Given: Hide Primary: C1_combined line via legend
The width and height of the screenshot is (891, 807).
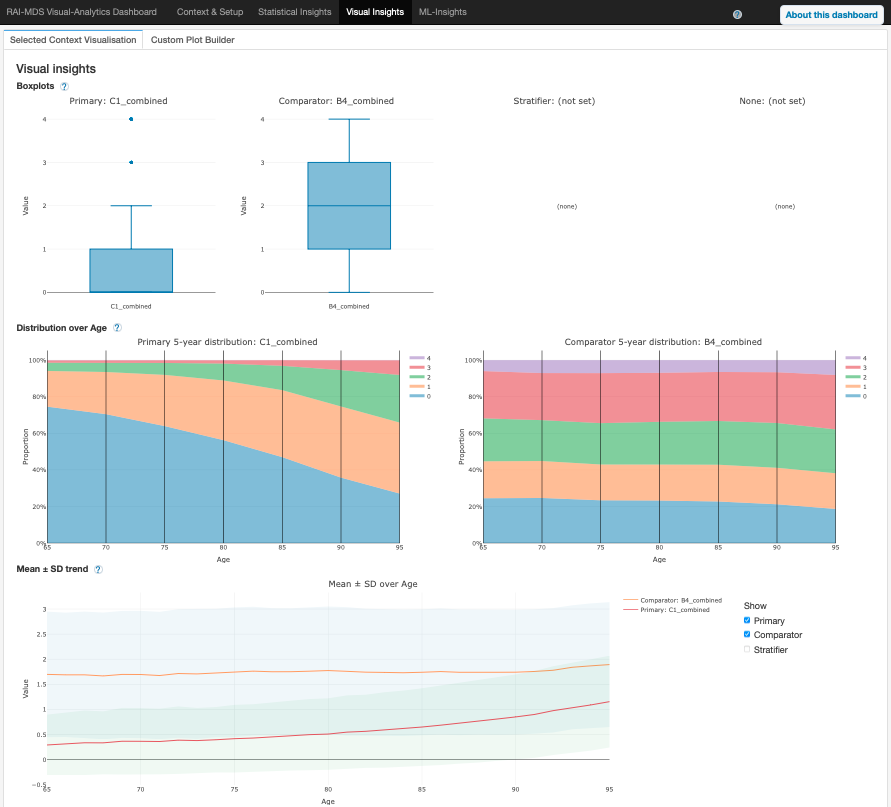Looking at the screenshot, I should coord(667,610).
